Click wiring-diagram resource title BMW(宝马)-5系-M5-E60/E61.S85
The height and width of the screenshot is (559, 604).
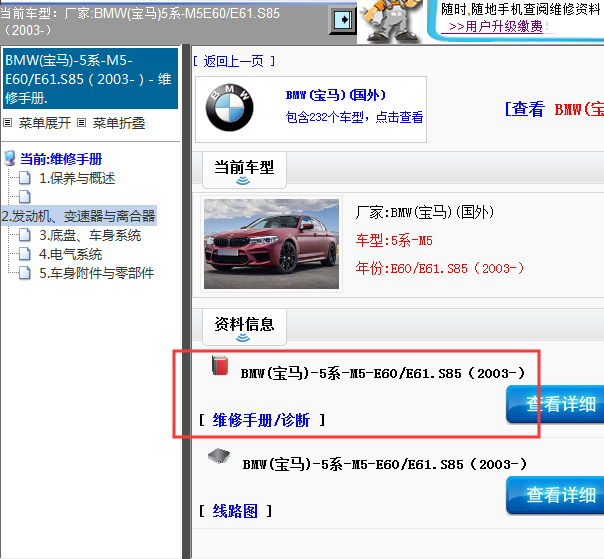(x=385, y=464)
